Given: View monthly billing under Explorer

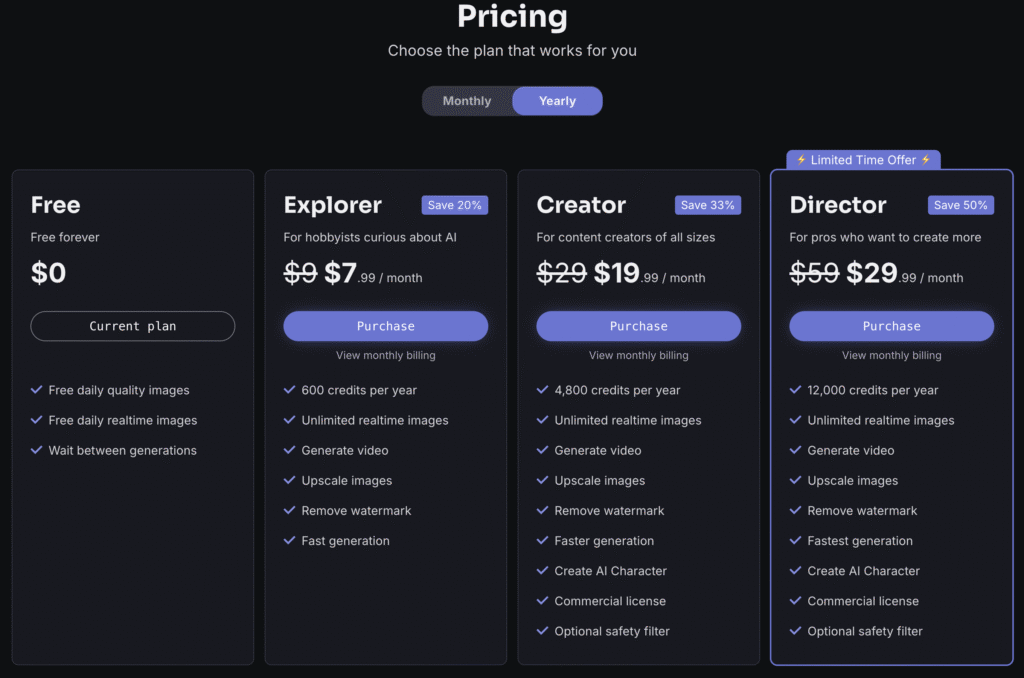Looking at the screenshot, I should click(x=385, y=355).
